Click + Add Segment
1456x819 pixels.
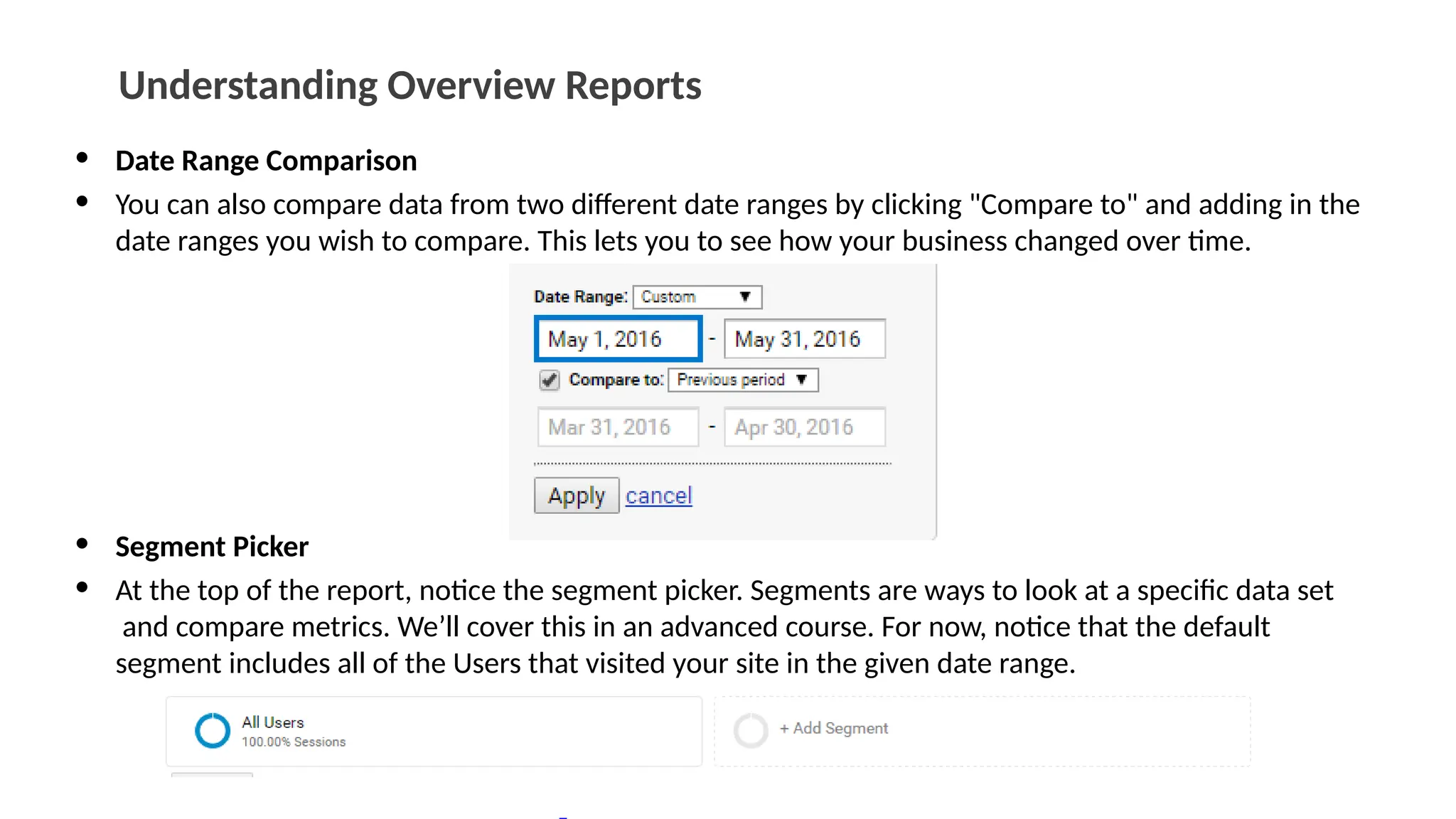click(833, 728)
